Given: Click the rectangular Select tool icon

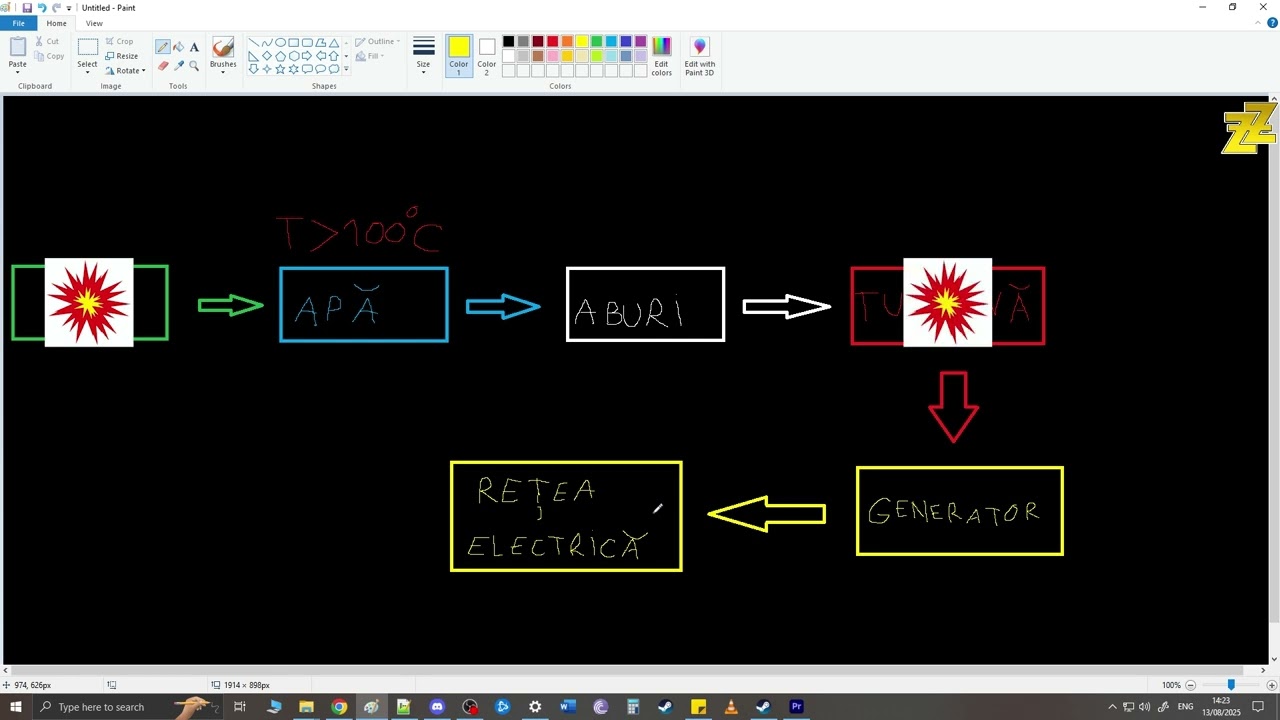Looking at the screenshot, I should point(87,46).
